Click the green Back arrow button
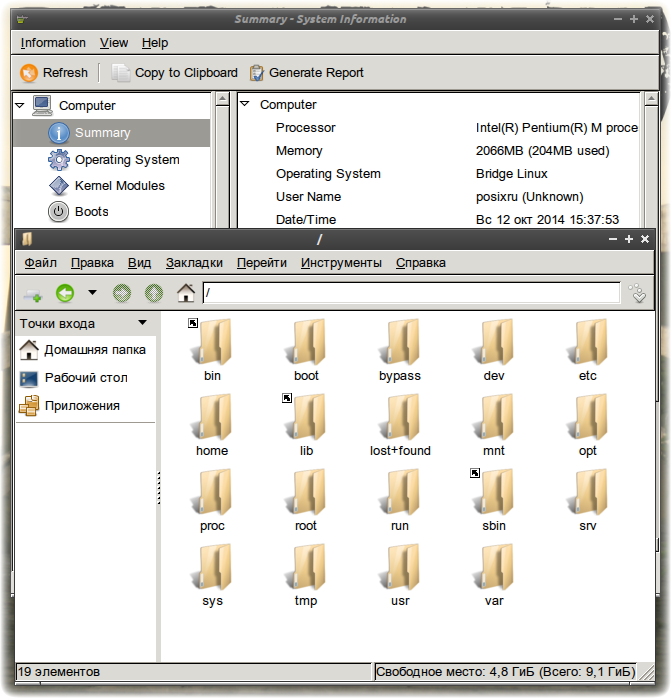The width and height of the screenshot is (671, 698). click(x=65, y=293)
